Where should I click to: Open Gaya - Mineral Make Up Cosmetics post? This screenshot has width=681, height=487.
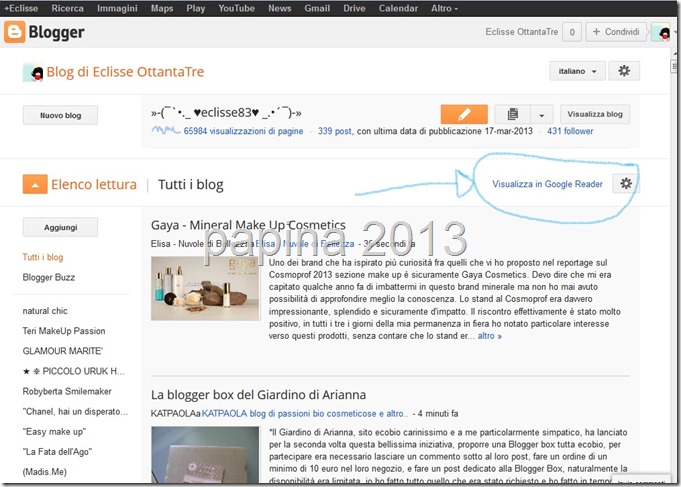click(x=248, y=225)
